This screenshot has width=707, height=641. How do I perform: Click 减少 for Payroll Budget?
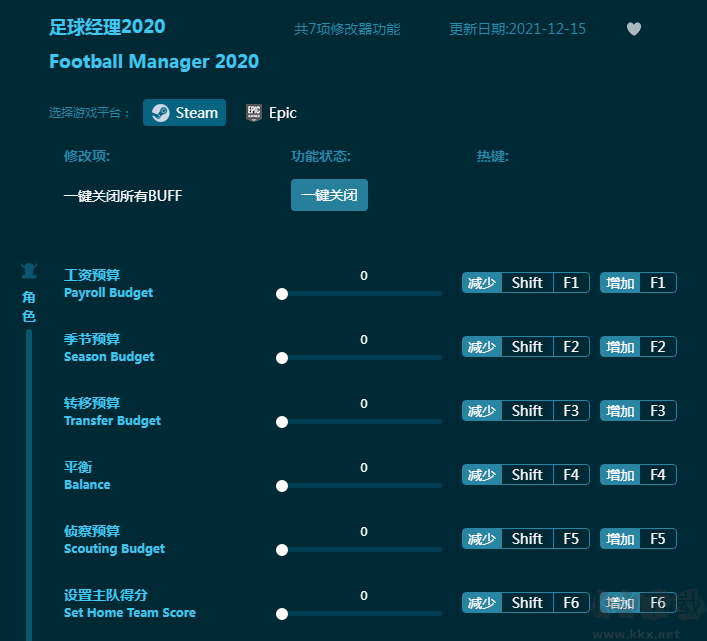coord(482,283)
